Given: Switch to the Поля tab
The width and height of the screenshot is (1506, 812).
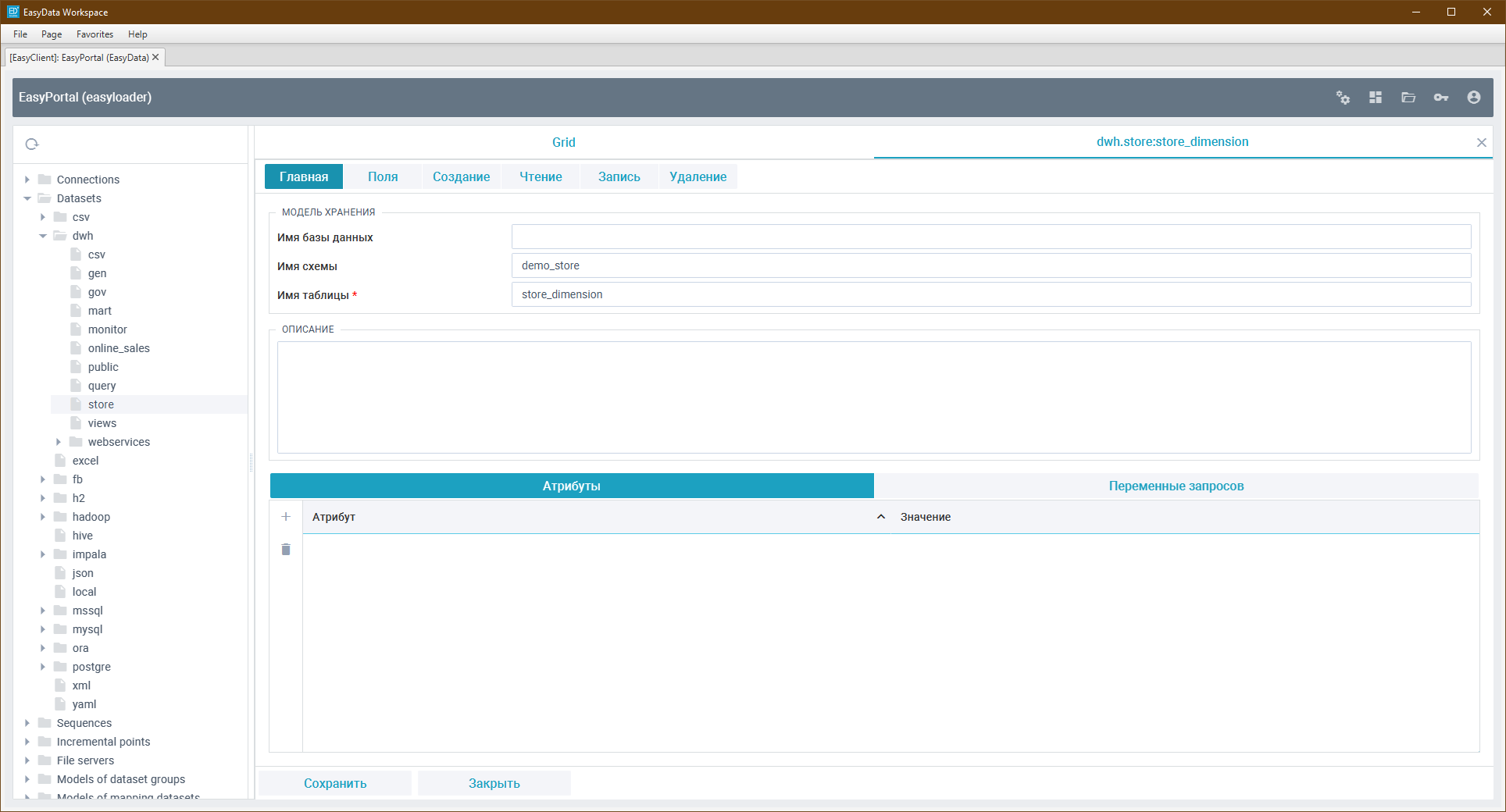Looking at the screenshot, I should (x=383, y=177).
